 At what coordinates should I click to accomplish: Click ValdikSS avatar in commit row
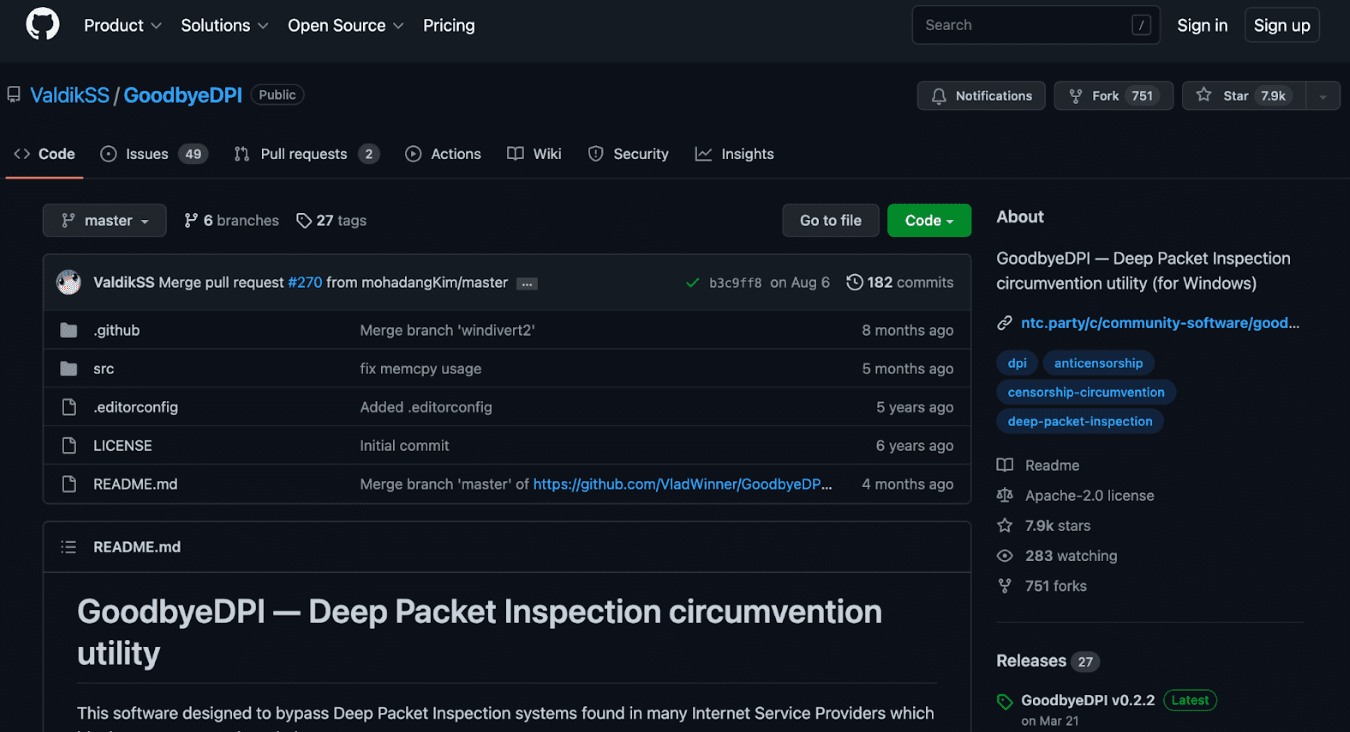[x=68, y=282]
